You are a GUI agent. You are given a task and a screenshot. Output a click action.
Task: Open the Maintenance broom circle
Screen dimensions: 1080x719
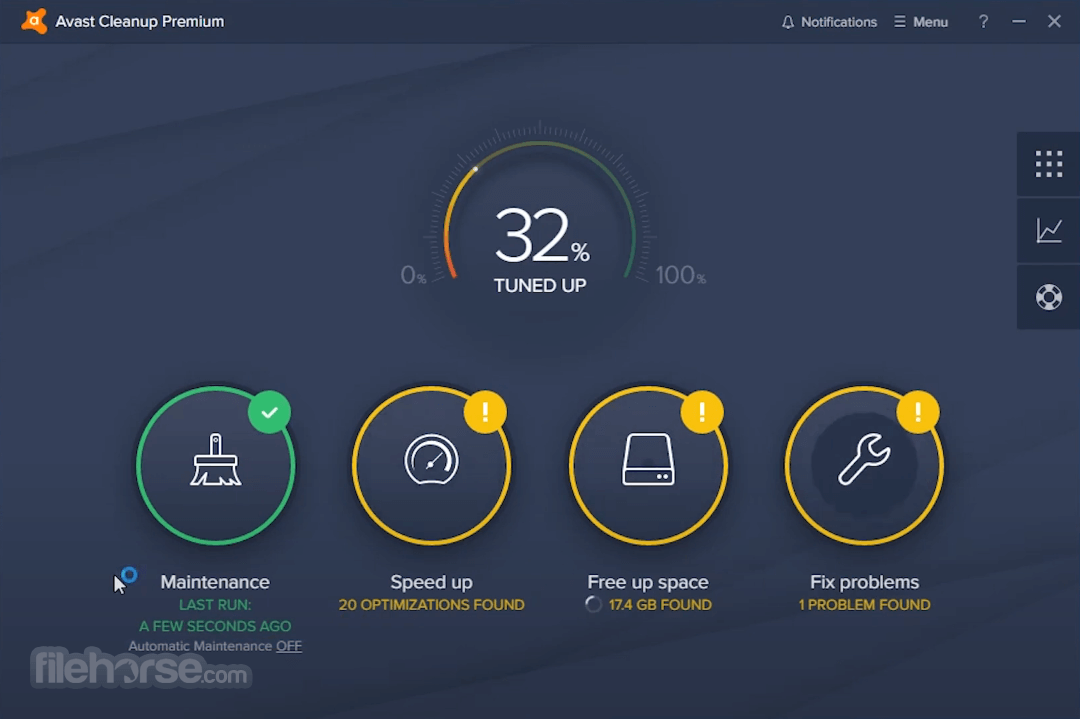coord(216,466)
